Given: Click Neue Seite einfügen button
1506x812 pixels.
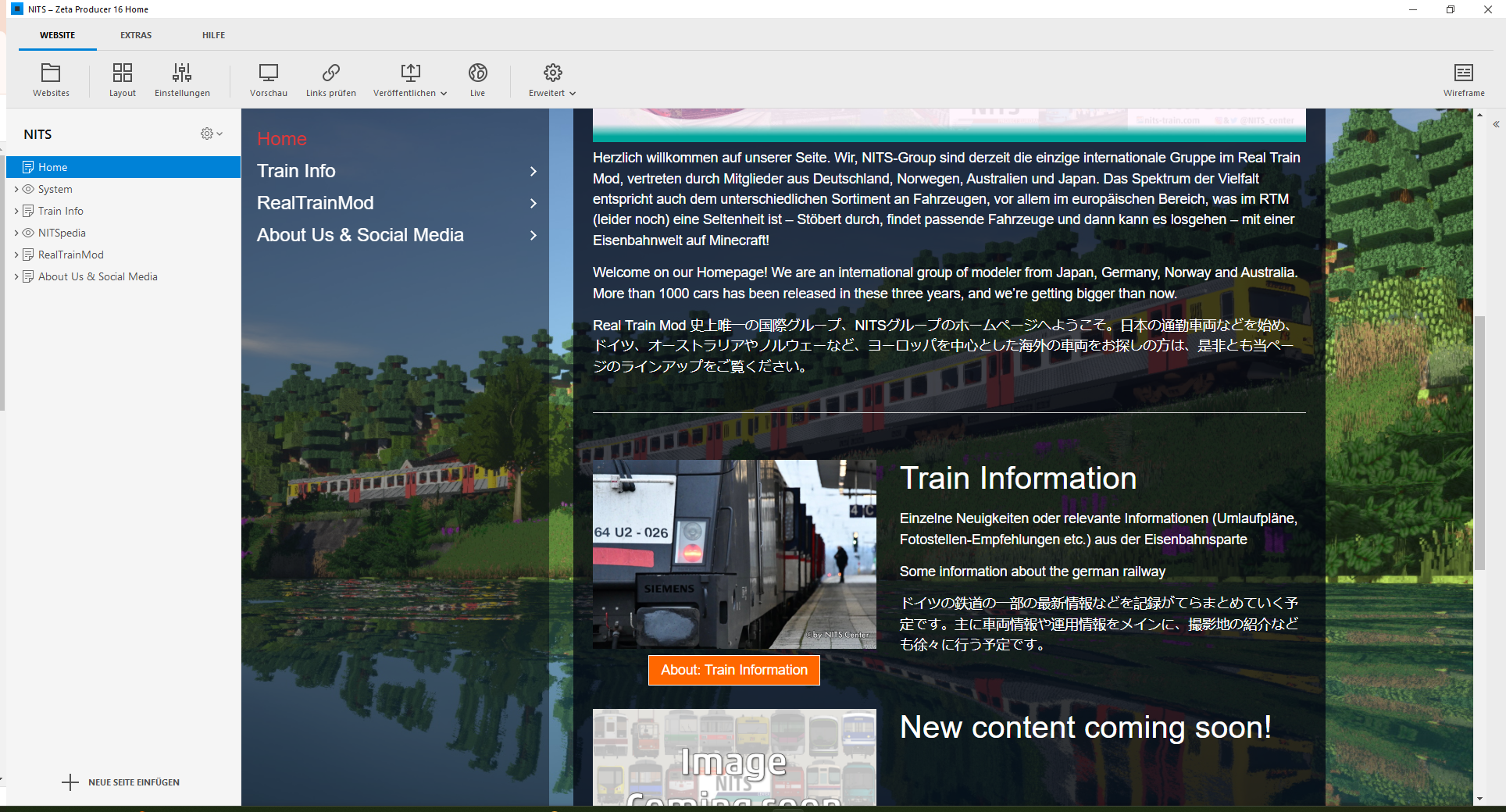Looking at the screenshot, I should coord(121,782).
